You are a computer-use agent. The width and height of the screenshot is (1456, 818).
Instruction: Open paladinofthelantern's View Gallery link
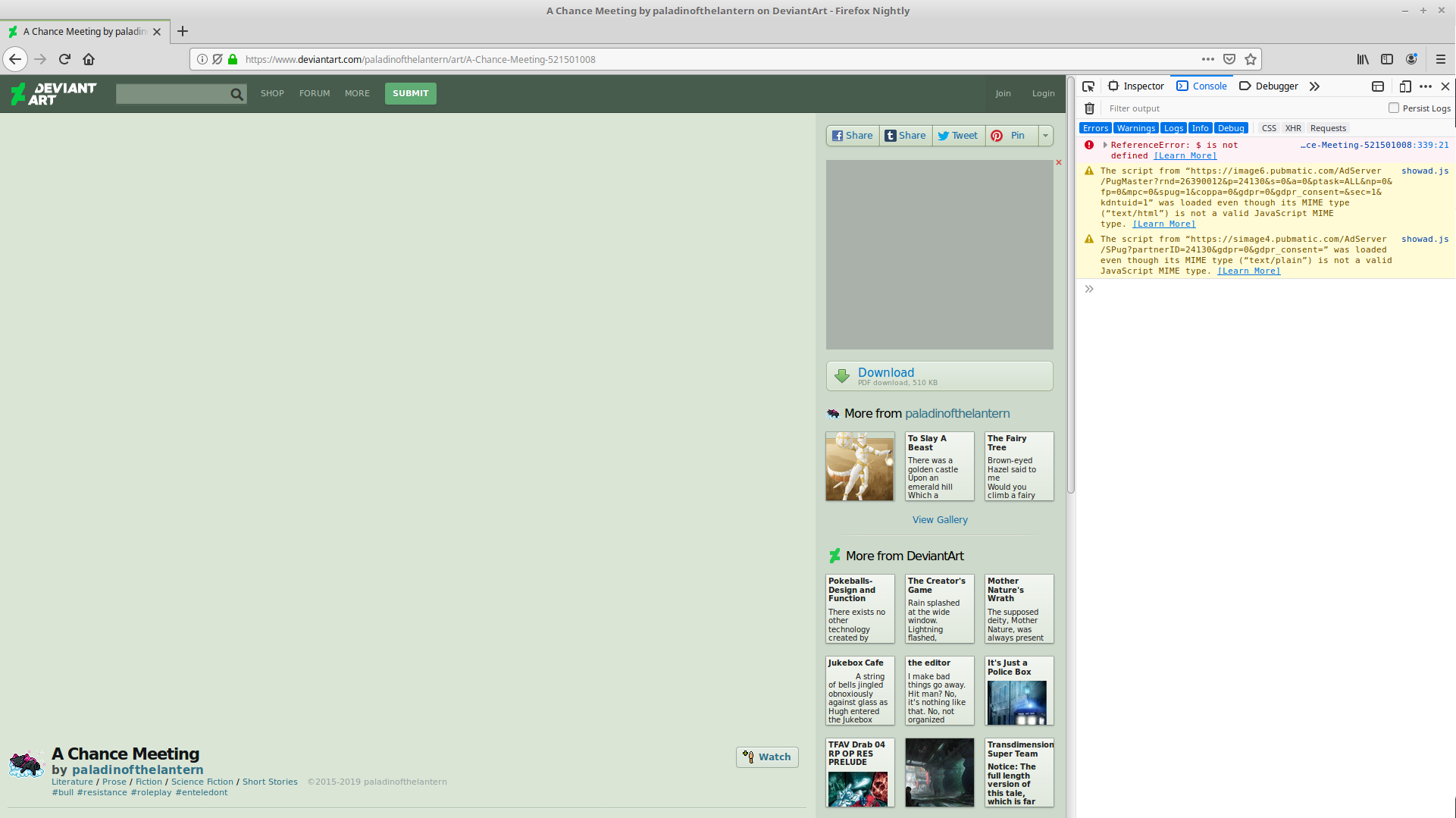tap(939, 519)
